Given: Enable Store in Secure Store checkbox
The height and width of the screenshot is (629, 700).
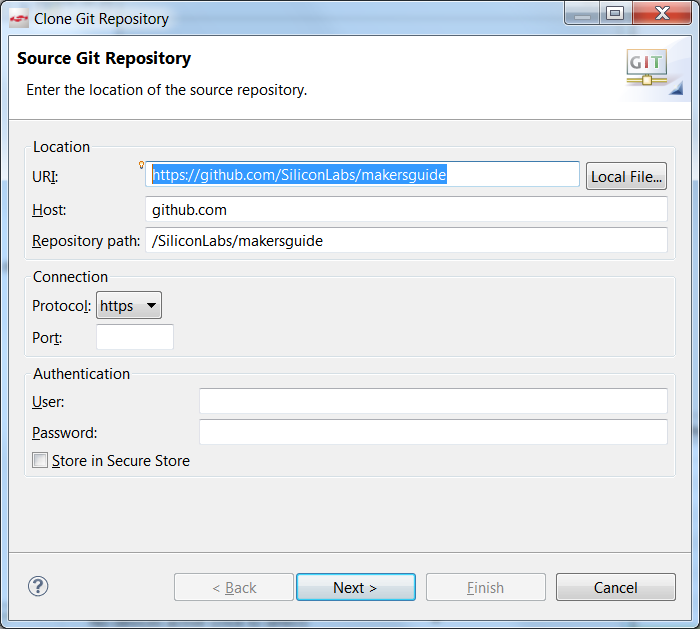Looking at the screenshot, I should click(x=40, y=460).
